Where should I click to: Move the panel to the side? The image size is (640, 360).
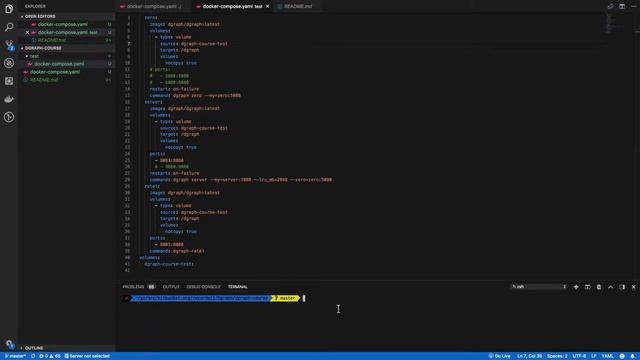click(622, 287)
